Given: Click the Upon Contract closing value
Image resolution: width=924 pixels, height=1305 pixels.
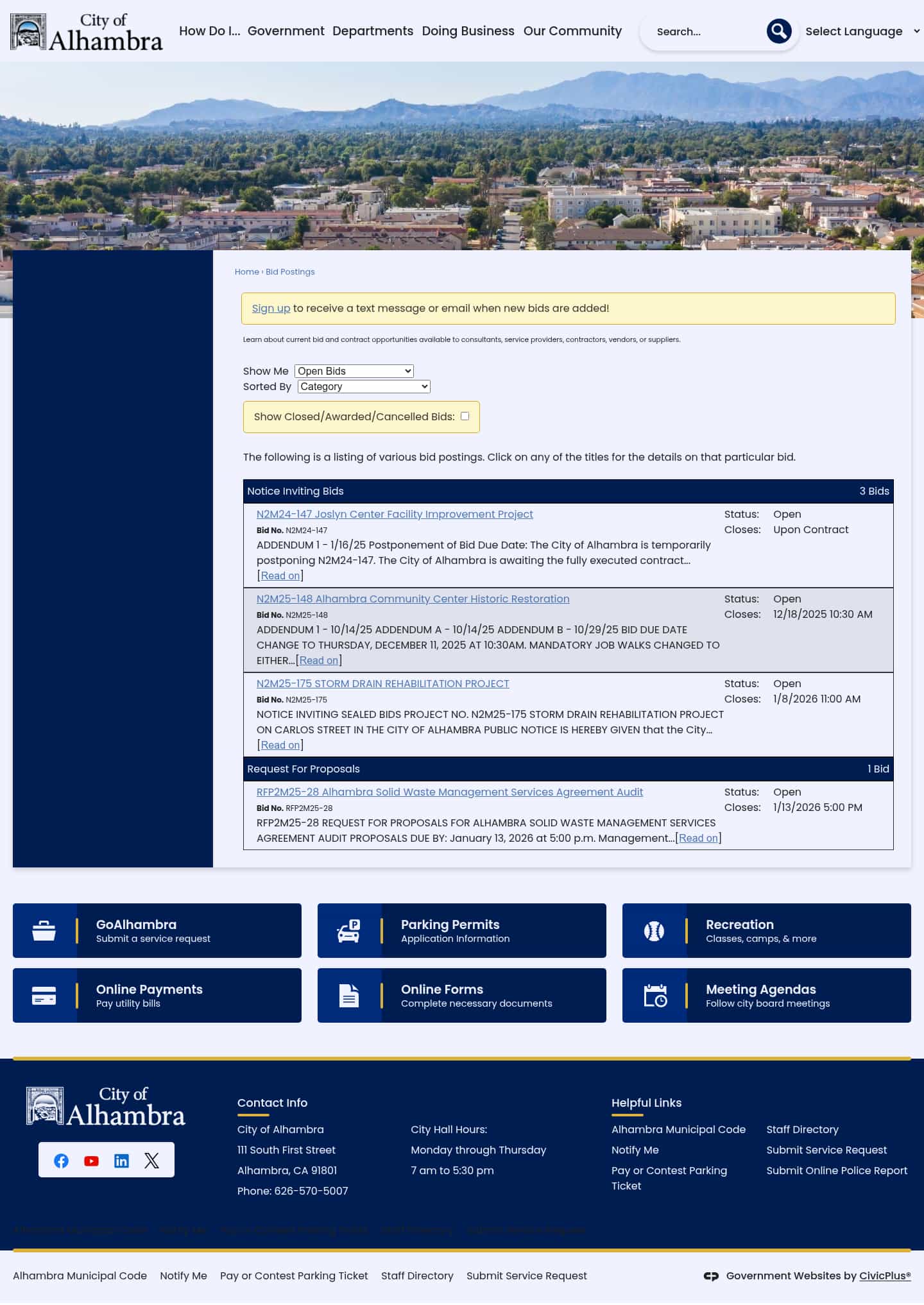Looking at the screenshot, I should 810,529.
